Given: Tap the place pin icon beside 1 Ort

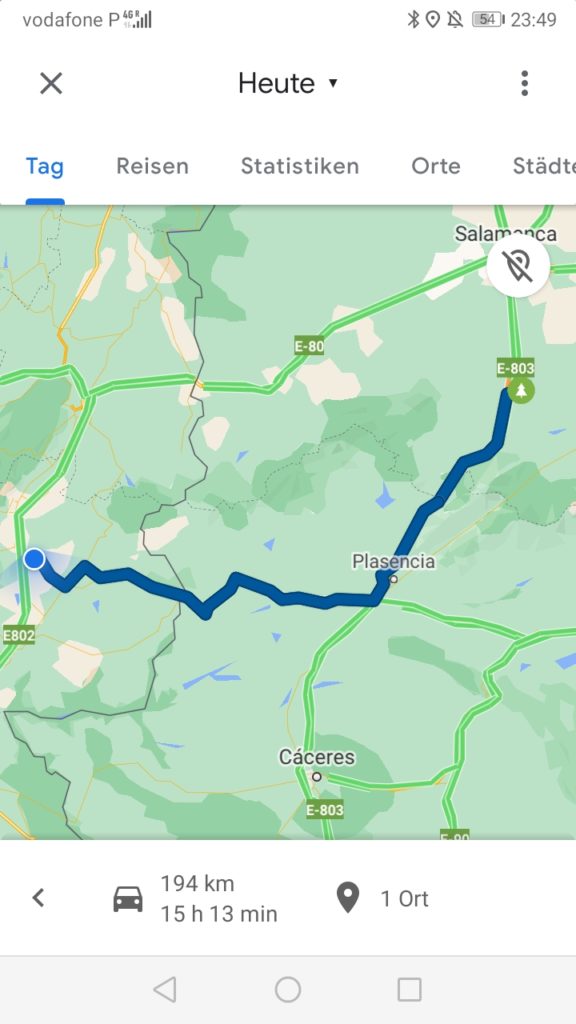Looking at the screenshot, I should coord(348,898).
